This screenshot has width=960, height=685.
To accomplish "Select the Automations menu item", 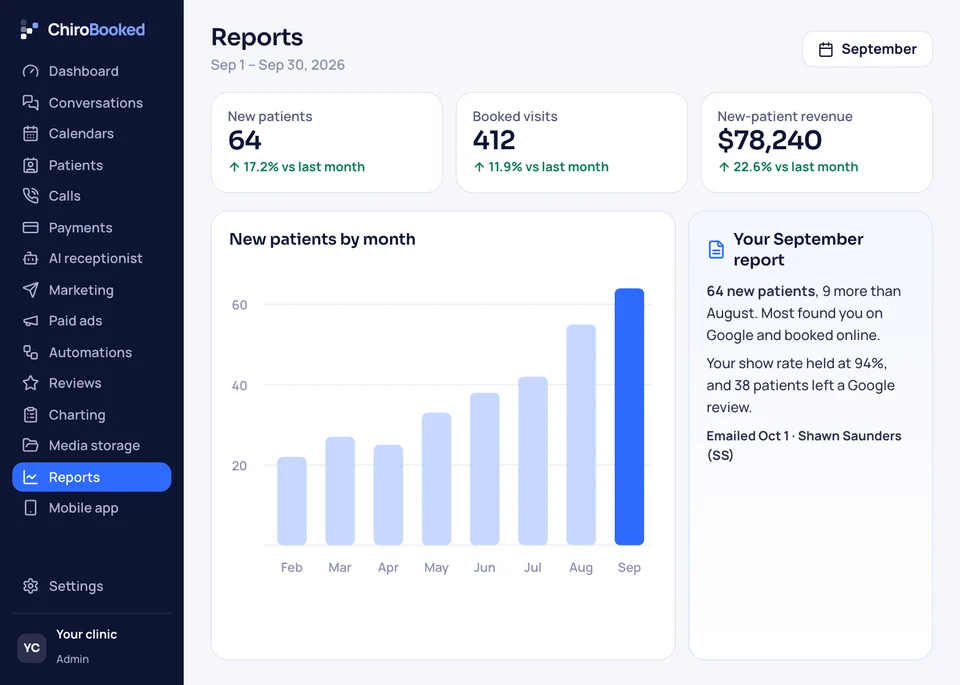I will pyautogui.click(x=92, y=352).
